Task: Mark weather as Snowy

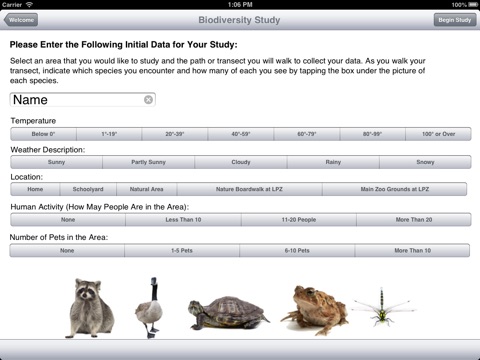Action: (x=425, y=162)
